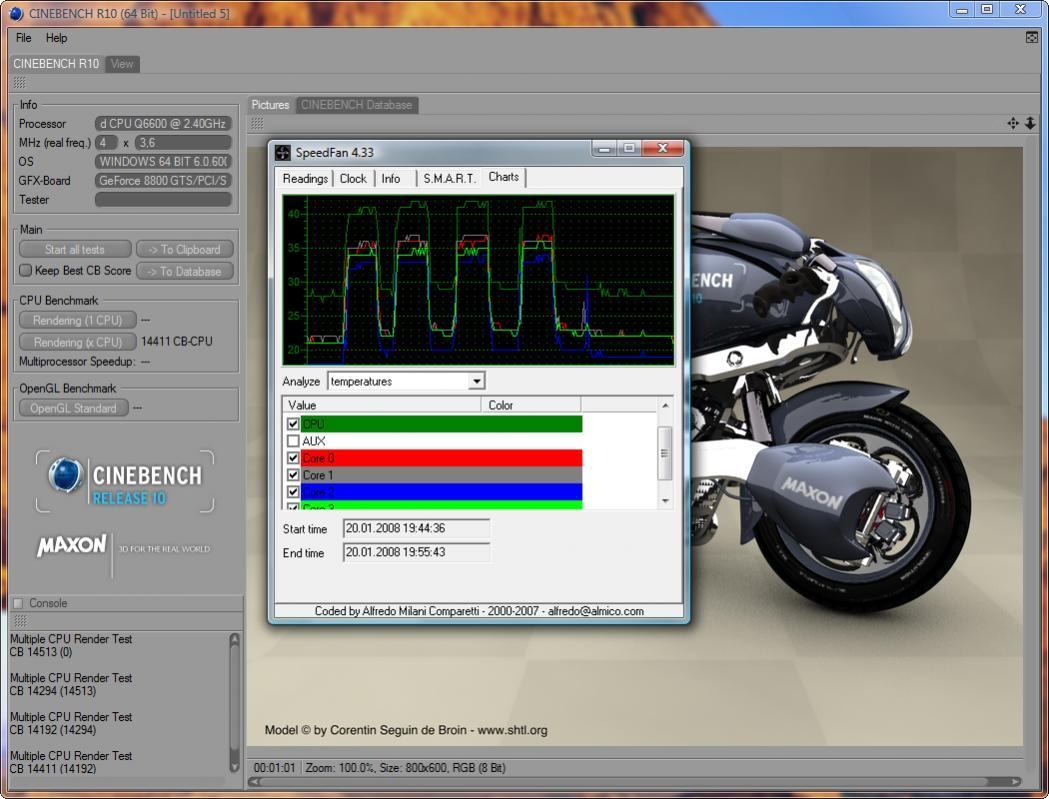Open the Readings tab in SpeedFan
This screenshot has height=799, width=1049.
[x=305, y=179]
